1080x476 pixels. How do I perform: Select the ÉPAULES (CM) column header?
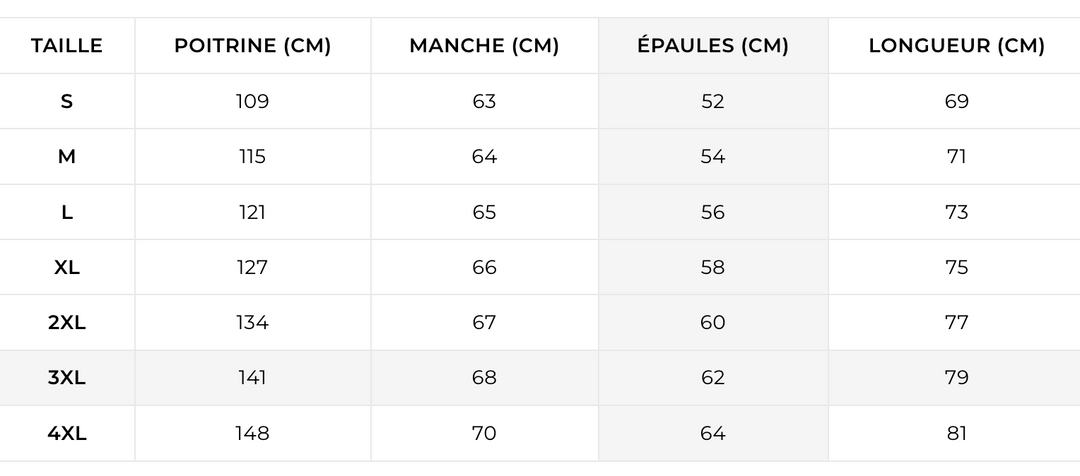click(713, 45)
